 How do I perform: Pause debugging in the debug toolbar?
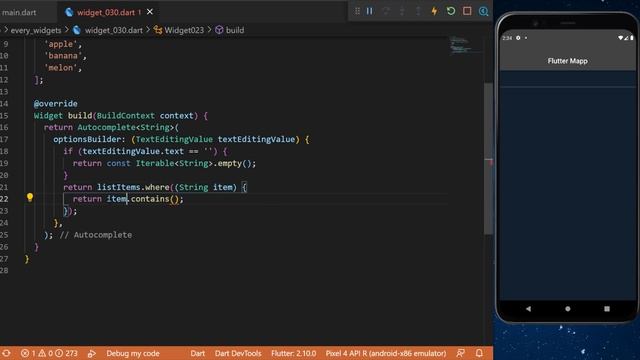pyautogui.click(x=369, y=11)
